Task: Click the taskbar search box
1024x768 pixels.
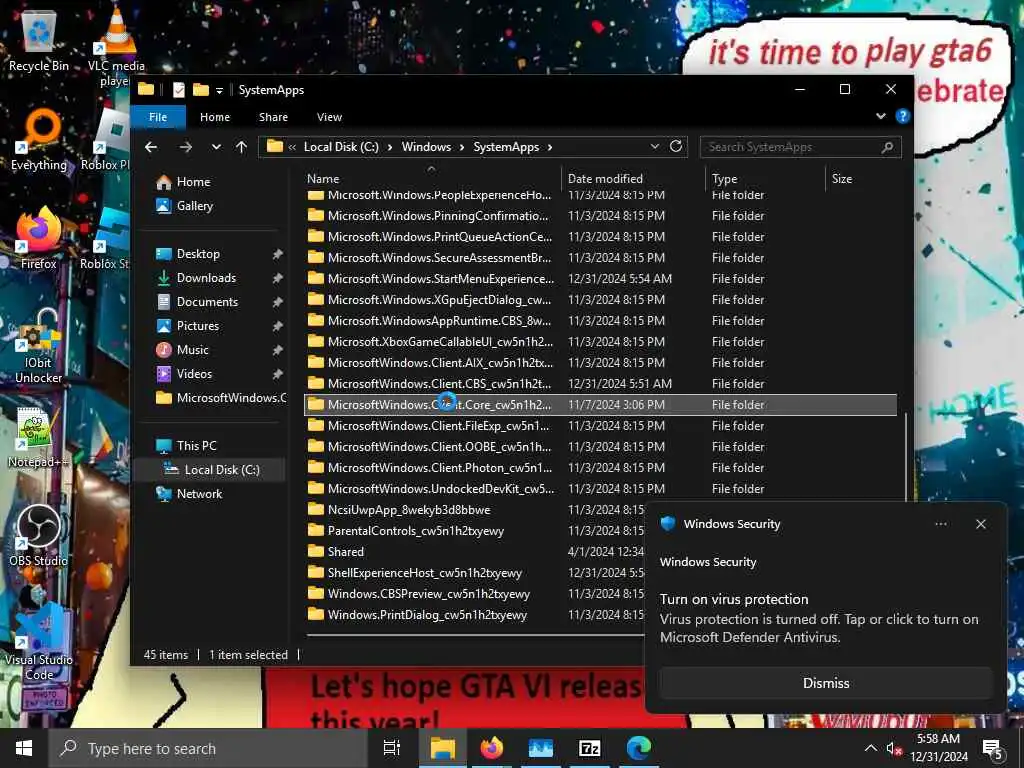Action: click(208, 748)
